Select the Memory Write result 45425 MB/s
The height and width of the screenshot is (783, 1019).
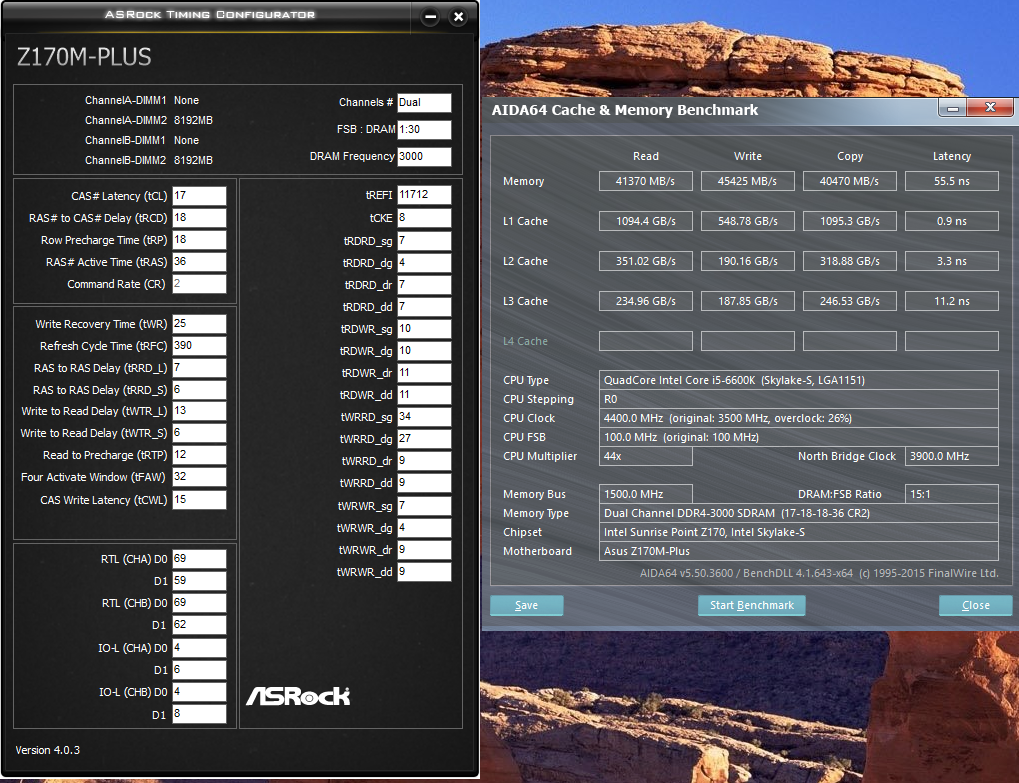(x=748, y=181)
